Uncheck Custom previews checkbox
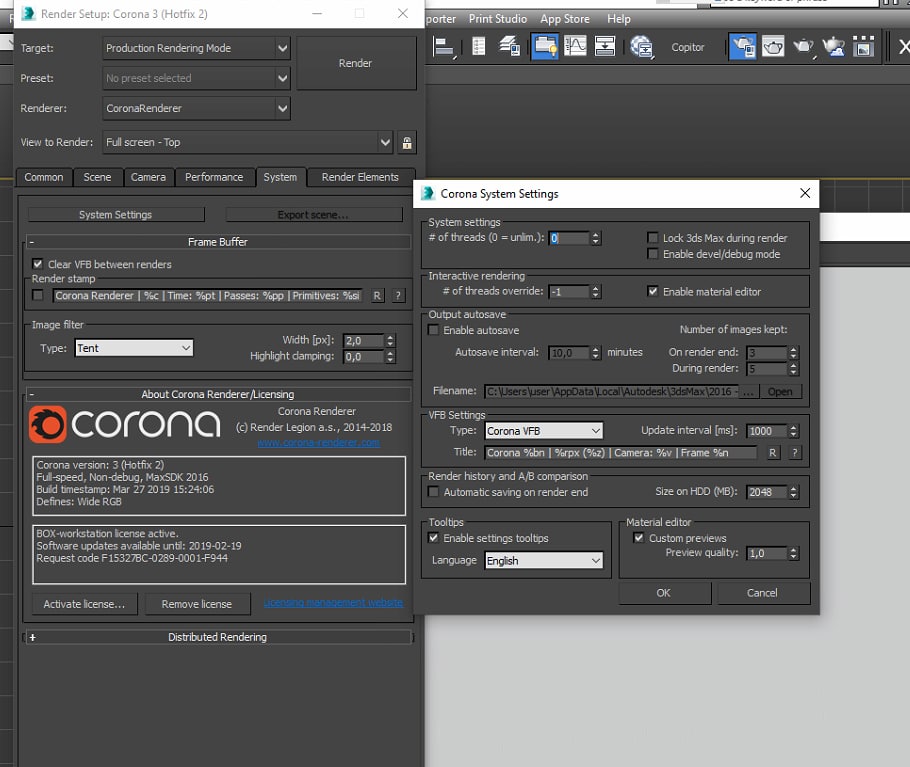This screenshot has width=910, height=767. (638, 538)
